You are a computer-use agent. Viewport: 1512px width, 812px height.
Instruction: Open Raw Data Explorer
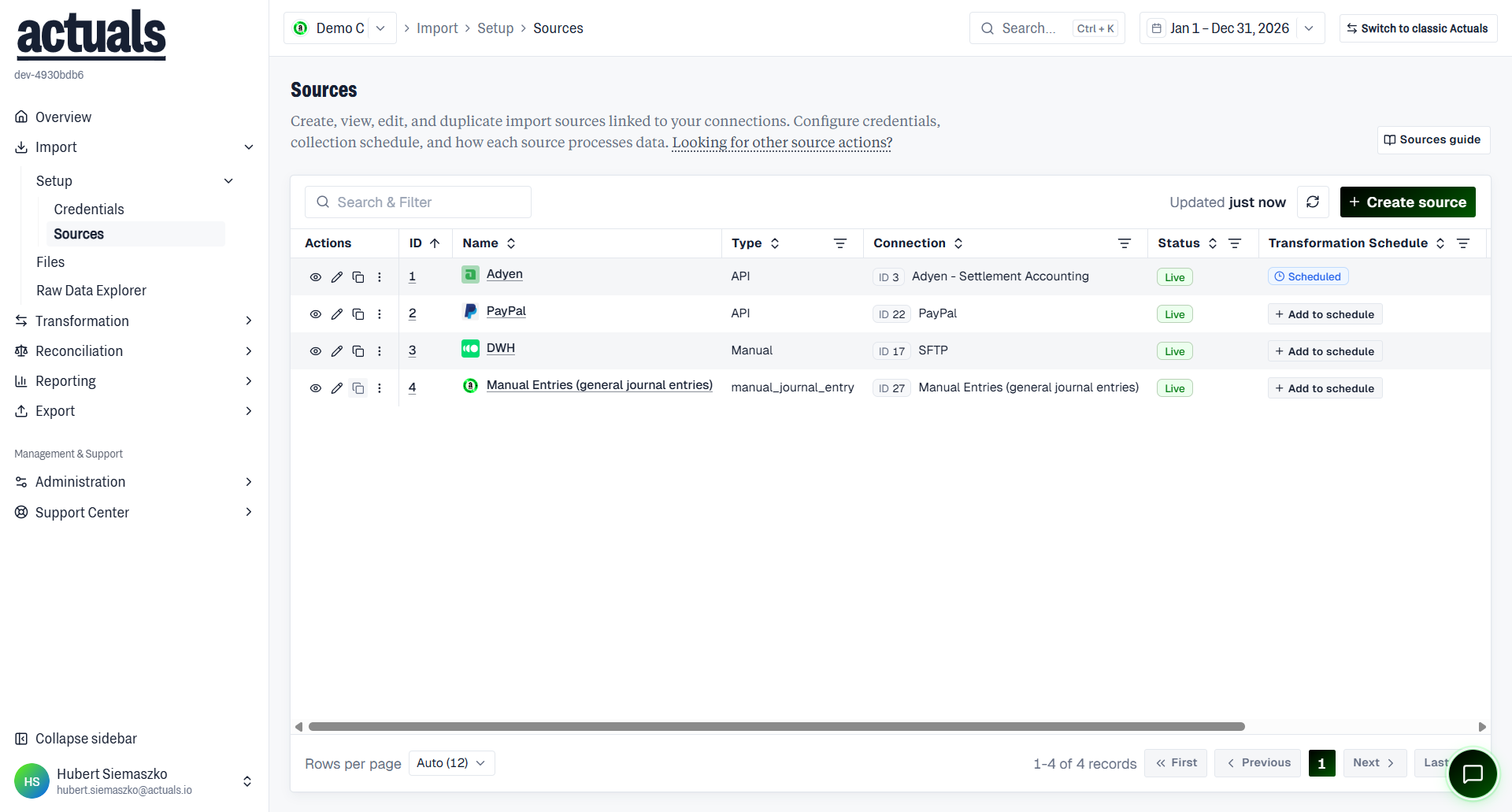click(91, 290)
